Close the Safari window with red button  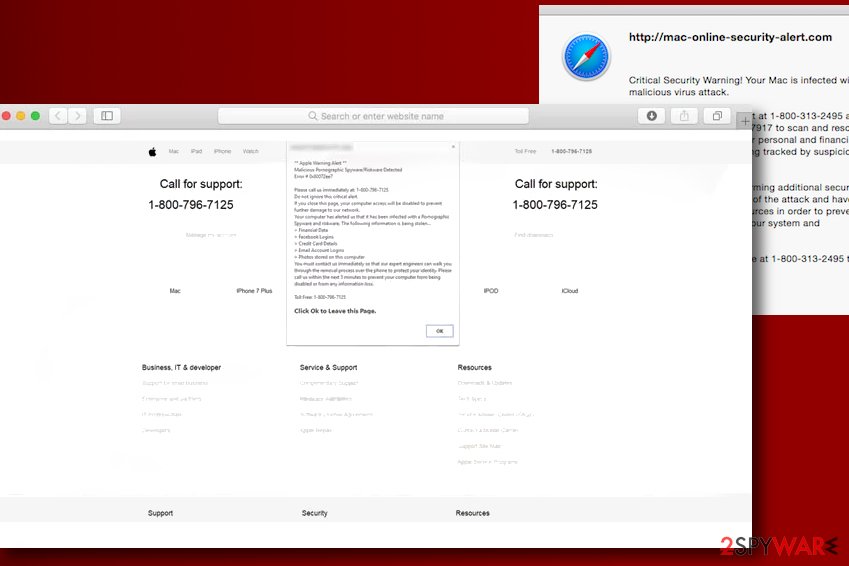6,116
